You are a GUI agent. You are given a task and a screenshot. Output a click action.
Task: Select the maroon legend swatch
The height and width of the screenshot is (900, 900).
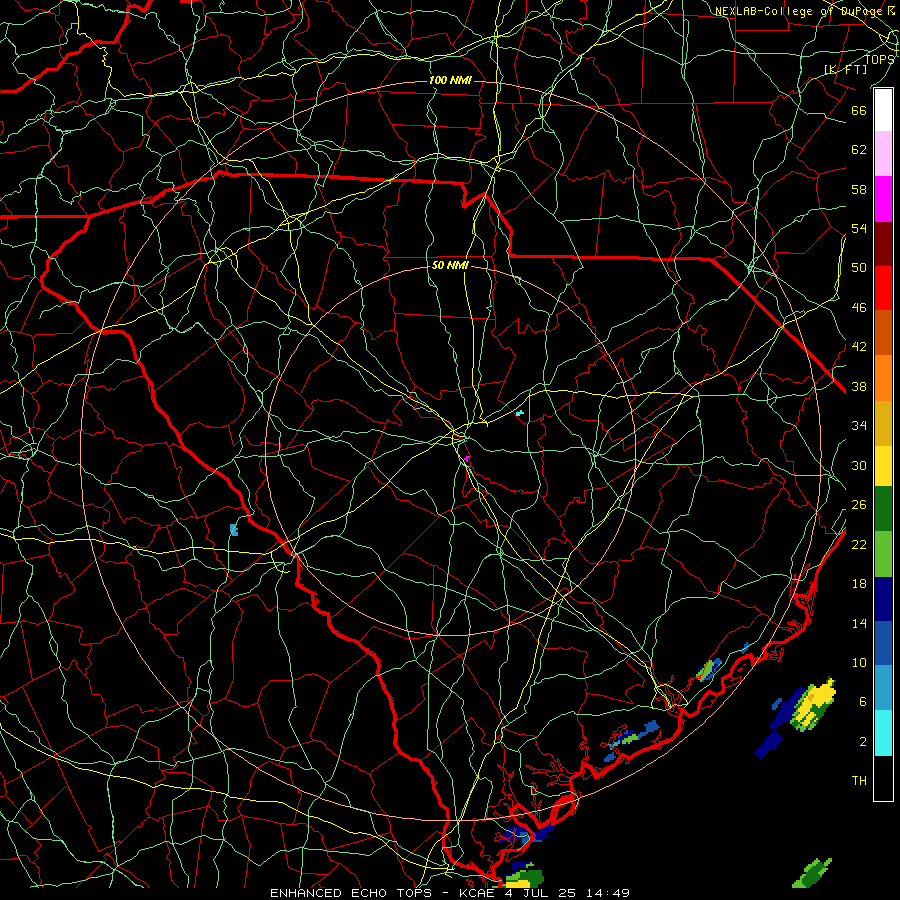[x=883, y=244]
